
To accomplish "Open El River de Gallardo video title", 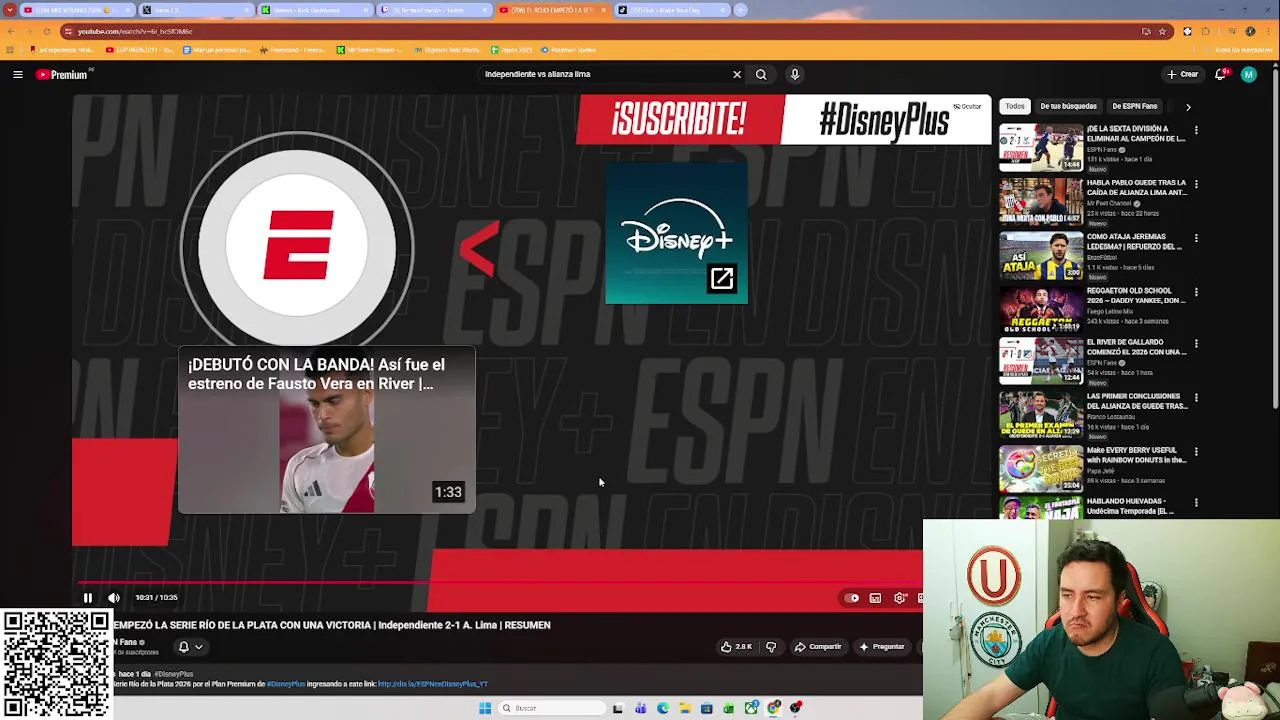I will tap(1137, 347).
